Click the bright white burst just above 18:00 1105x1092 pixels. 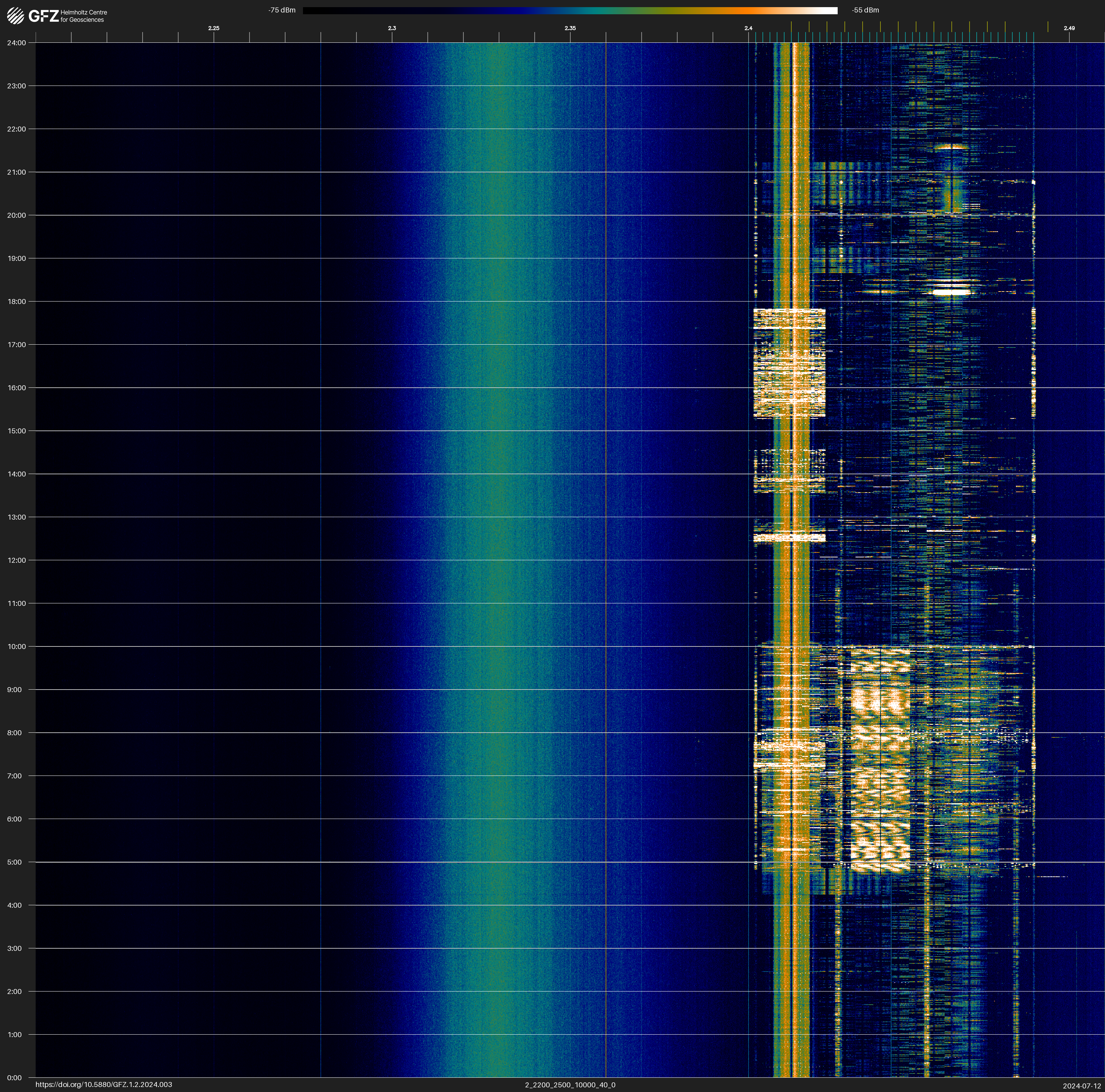click(x=951, y=292)
